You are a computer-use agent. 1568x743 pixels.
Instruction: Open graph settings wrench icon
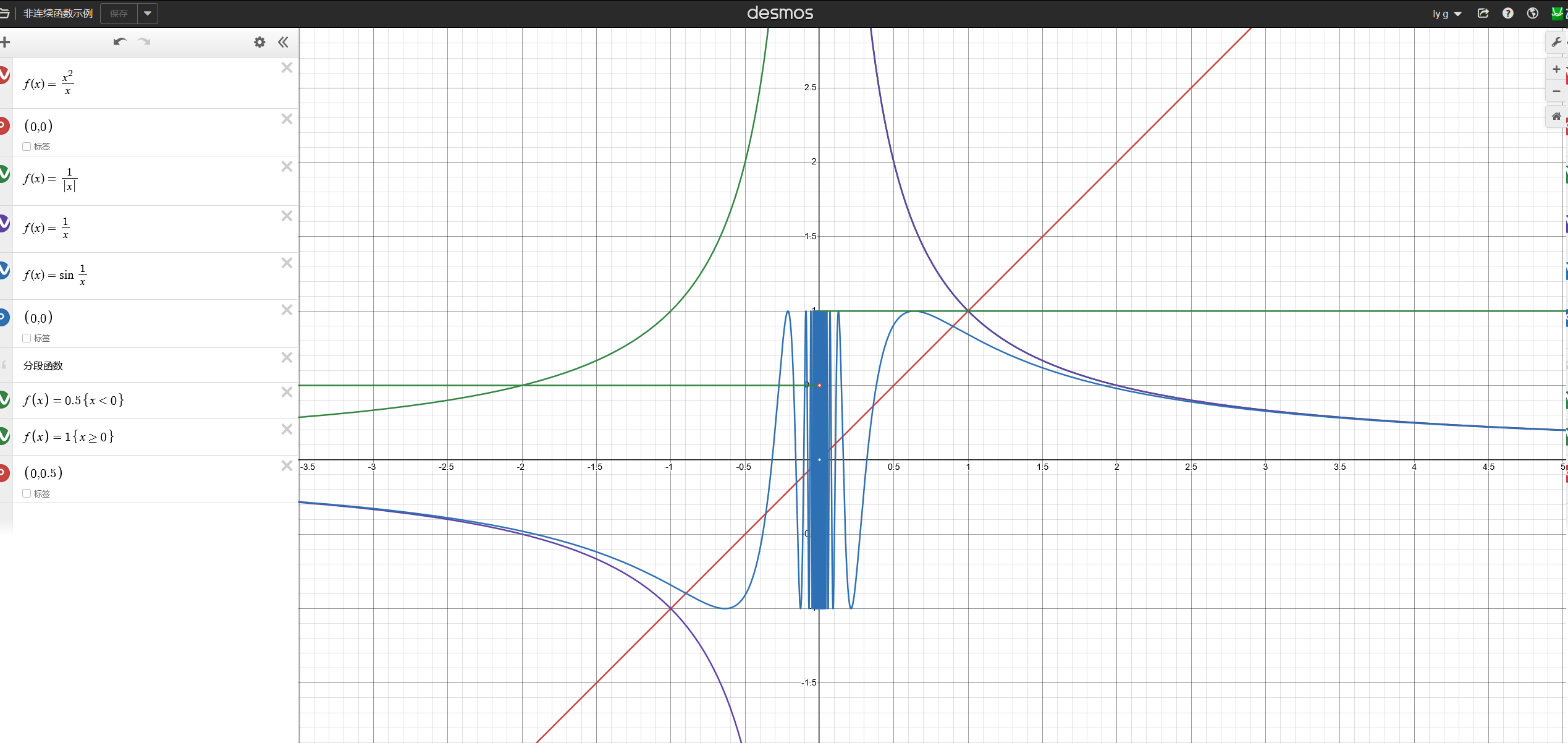tap(1556, 43)
